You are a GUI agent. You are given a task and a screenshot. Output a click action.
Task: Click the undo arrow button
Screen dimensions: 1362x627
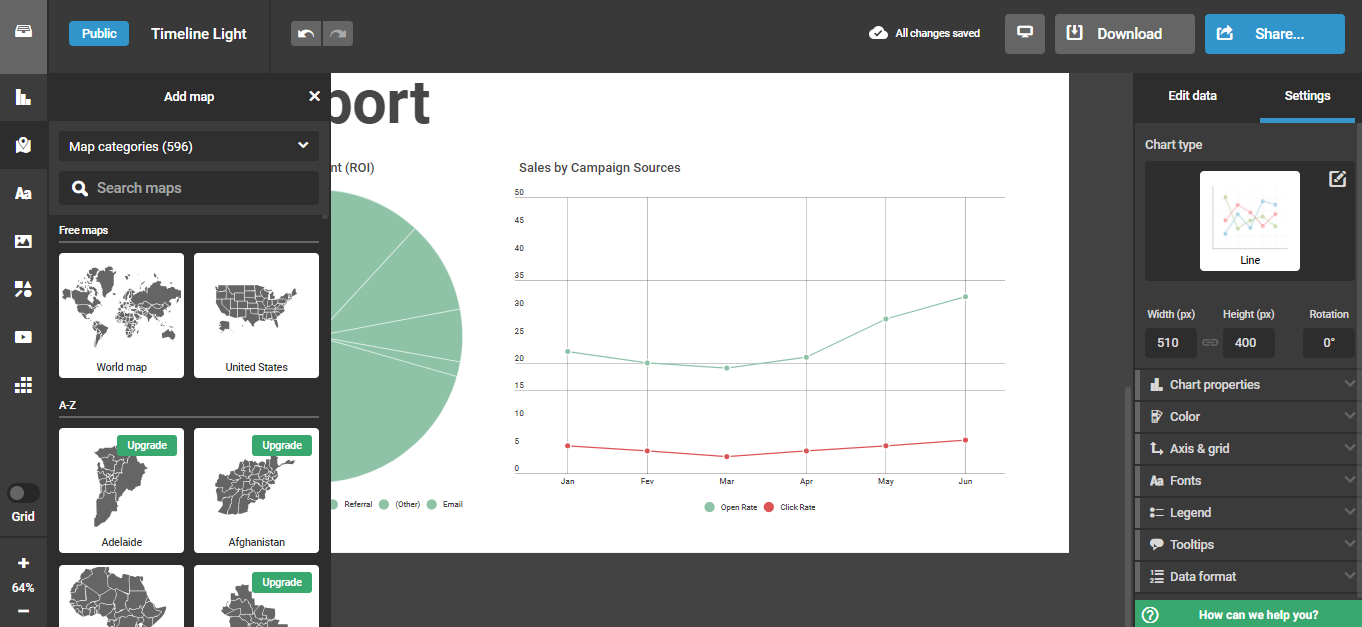pyautogui.click(x=306, y=34)
